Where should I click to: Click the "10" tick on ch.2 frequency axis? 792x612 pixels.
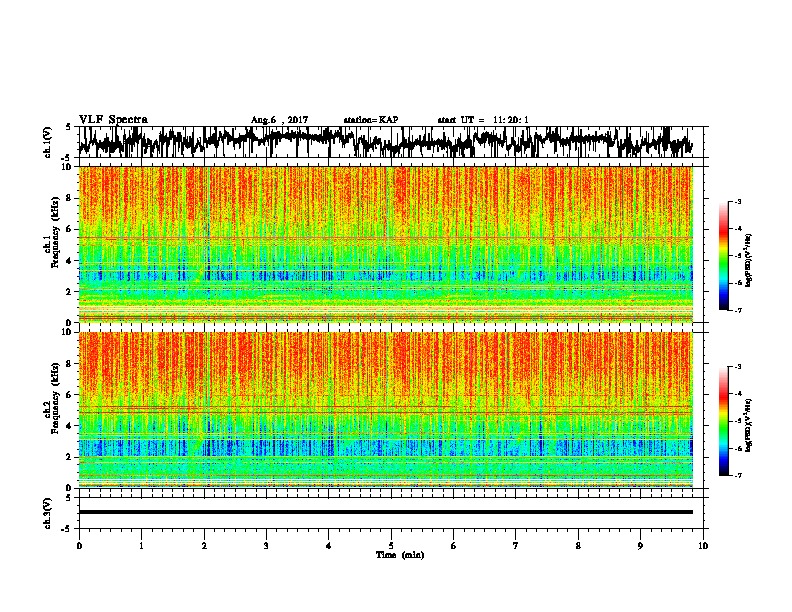click(x=68, y=332)
